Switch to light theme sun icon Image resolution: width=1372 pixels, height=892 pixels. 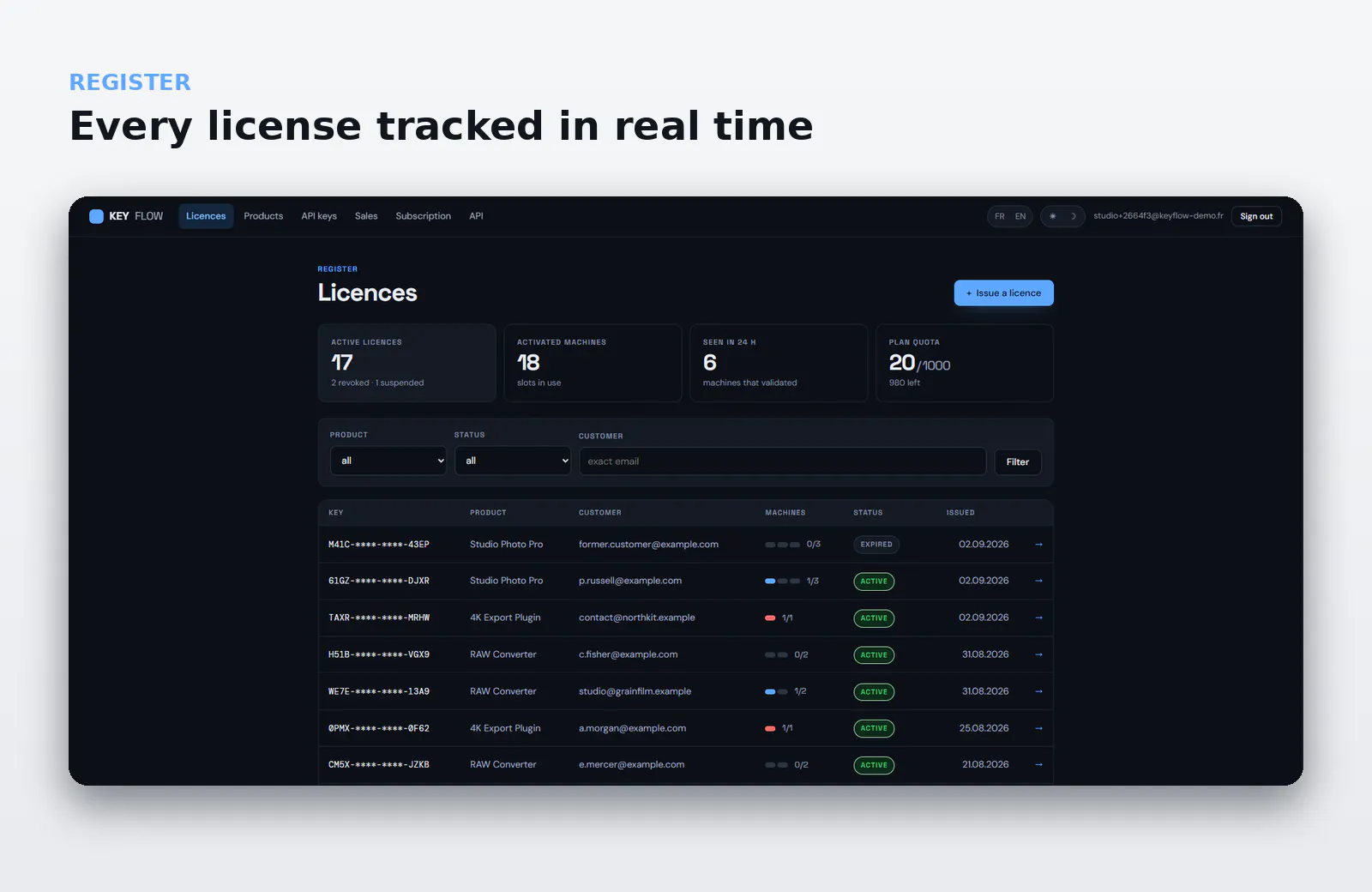(1053, 216)
